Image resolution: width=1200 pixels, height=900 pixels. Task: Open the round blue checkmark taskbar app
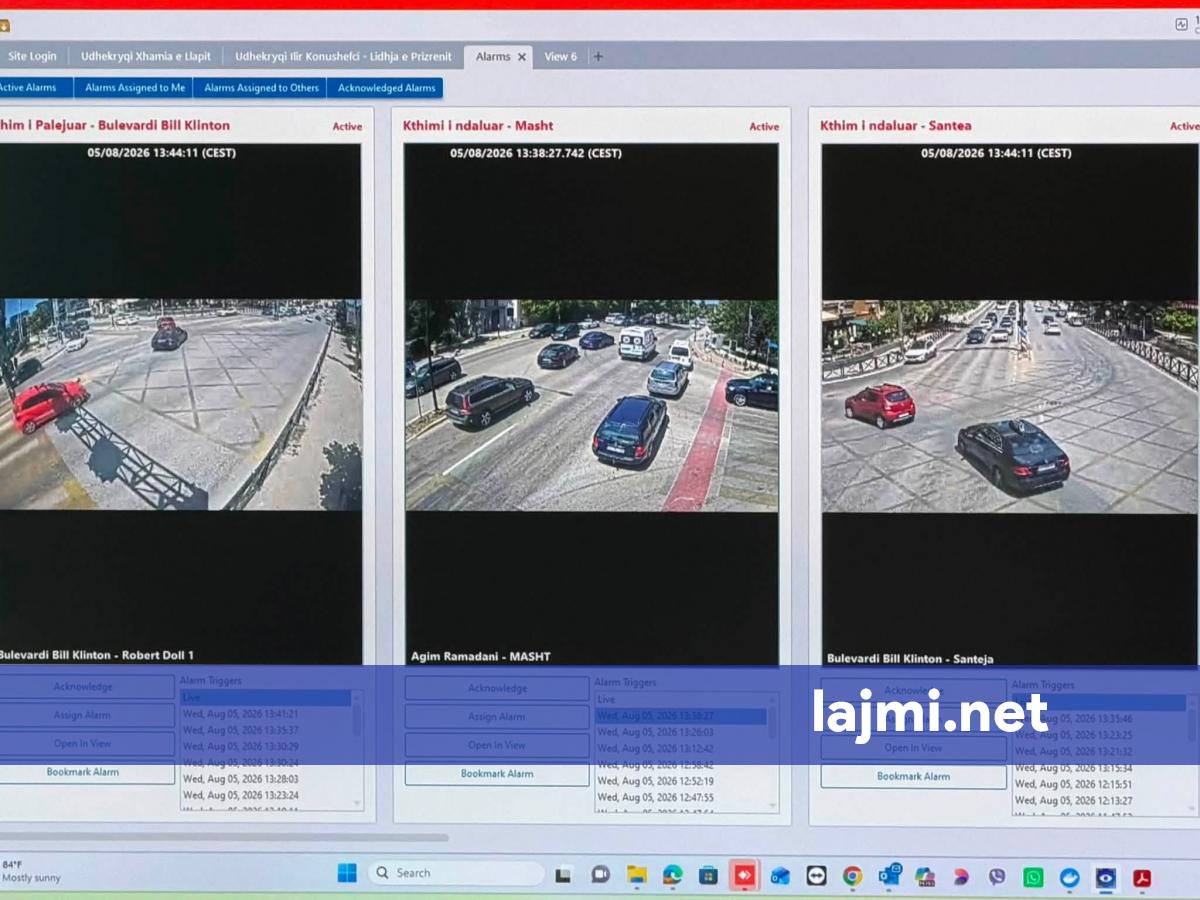(x=1069, y=878)
